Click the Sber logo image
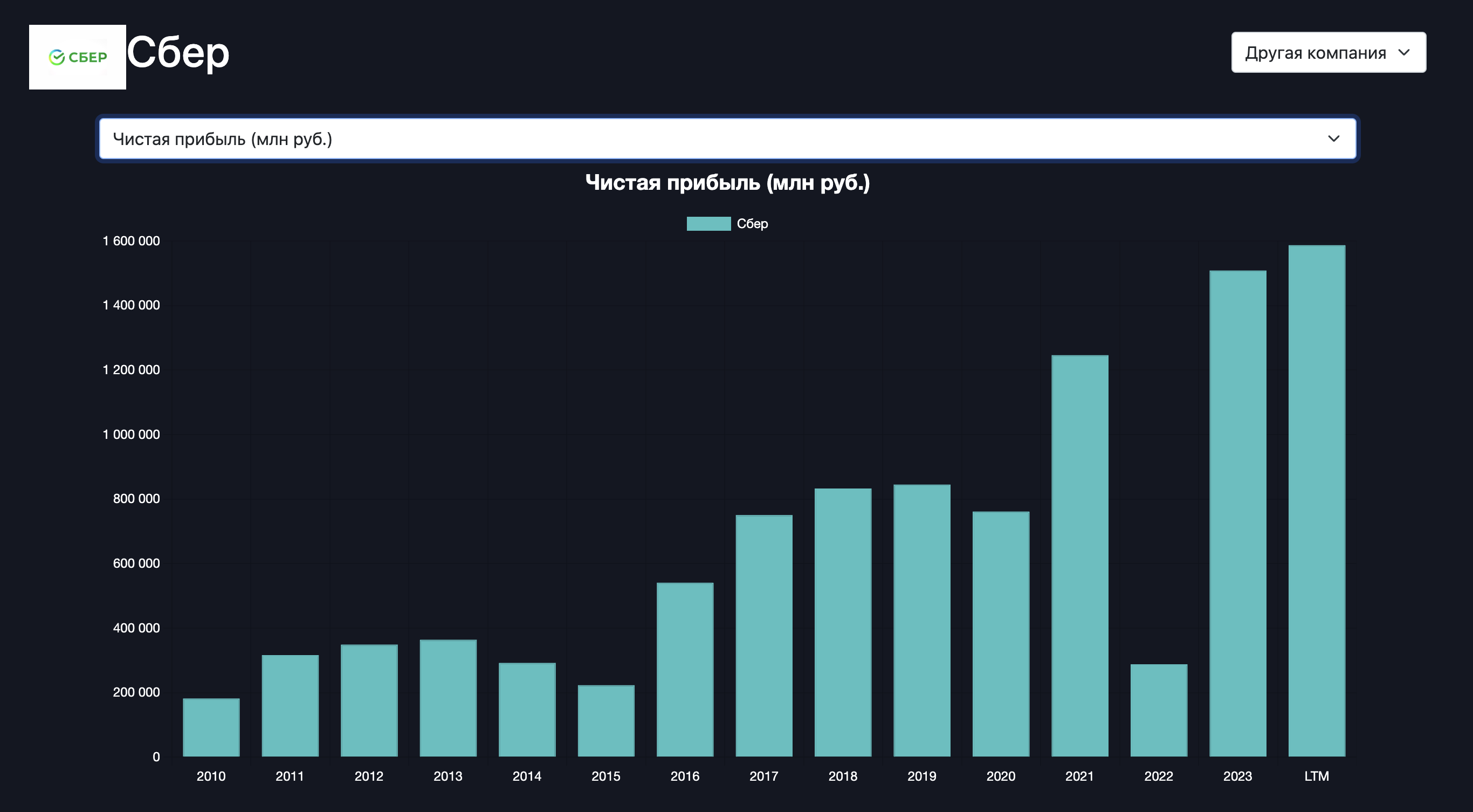The height and width of the screenshot is (812, 1473). pos(77,57)
